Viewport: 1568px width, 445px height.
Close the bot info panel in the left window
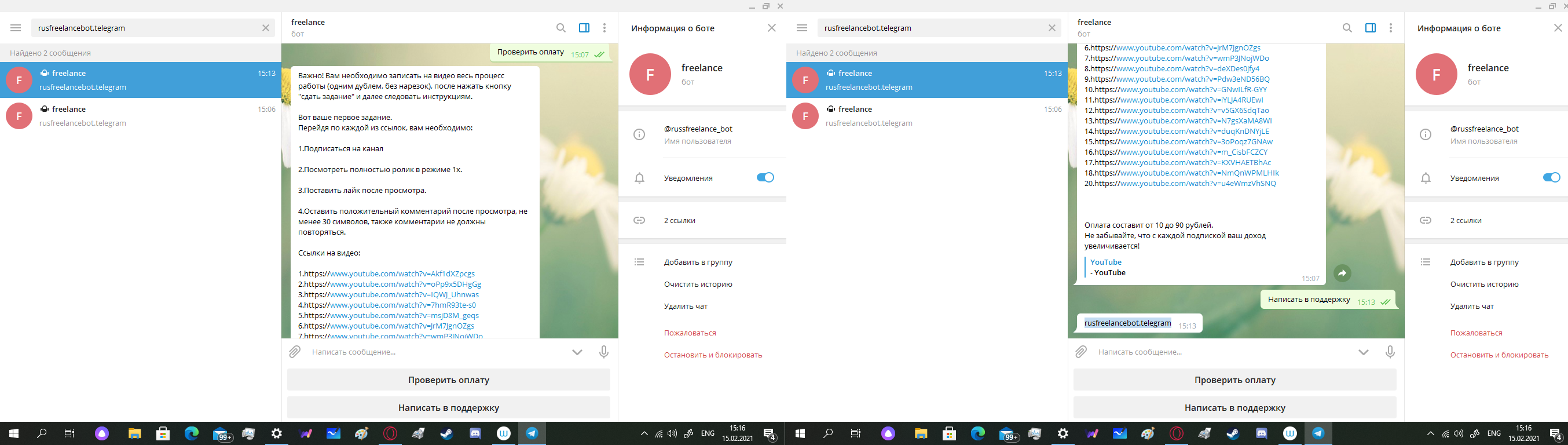pos(772,28)
